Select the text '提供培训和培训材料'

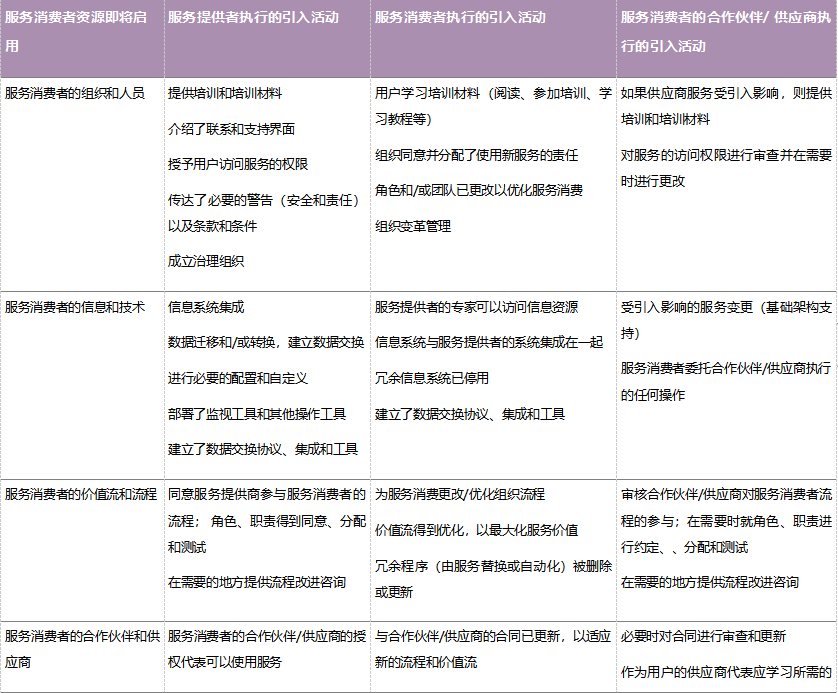point(225,93)
